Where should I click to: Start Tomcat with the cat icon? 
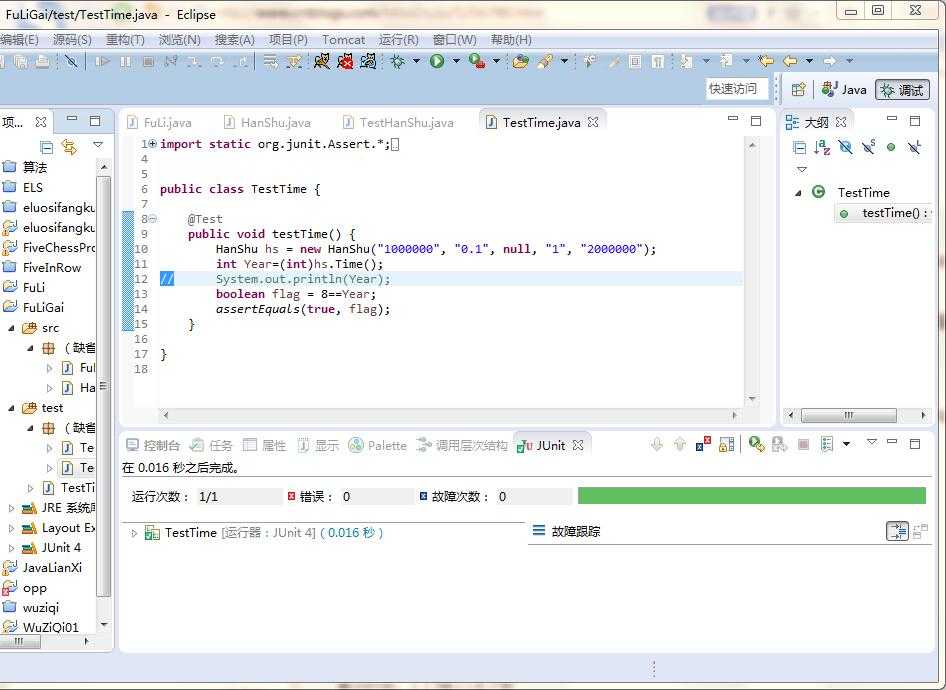pos(322,61)
